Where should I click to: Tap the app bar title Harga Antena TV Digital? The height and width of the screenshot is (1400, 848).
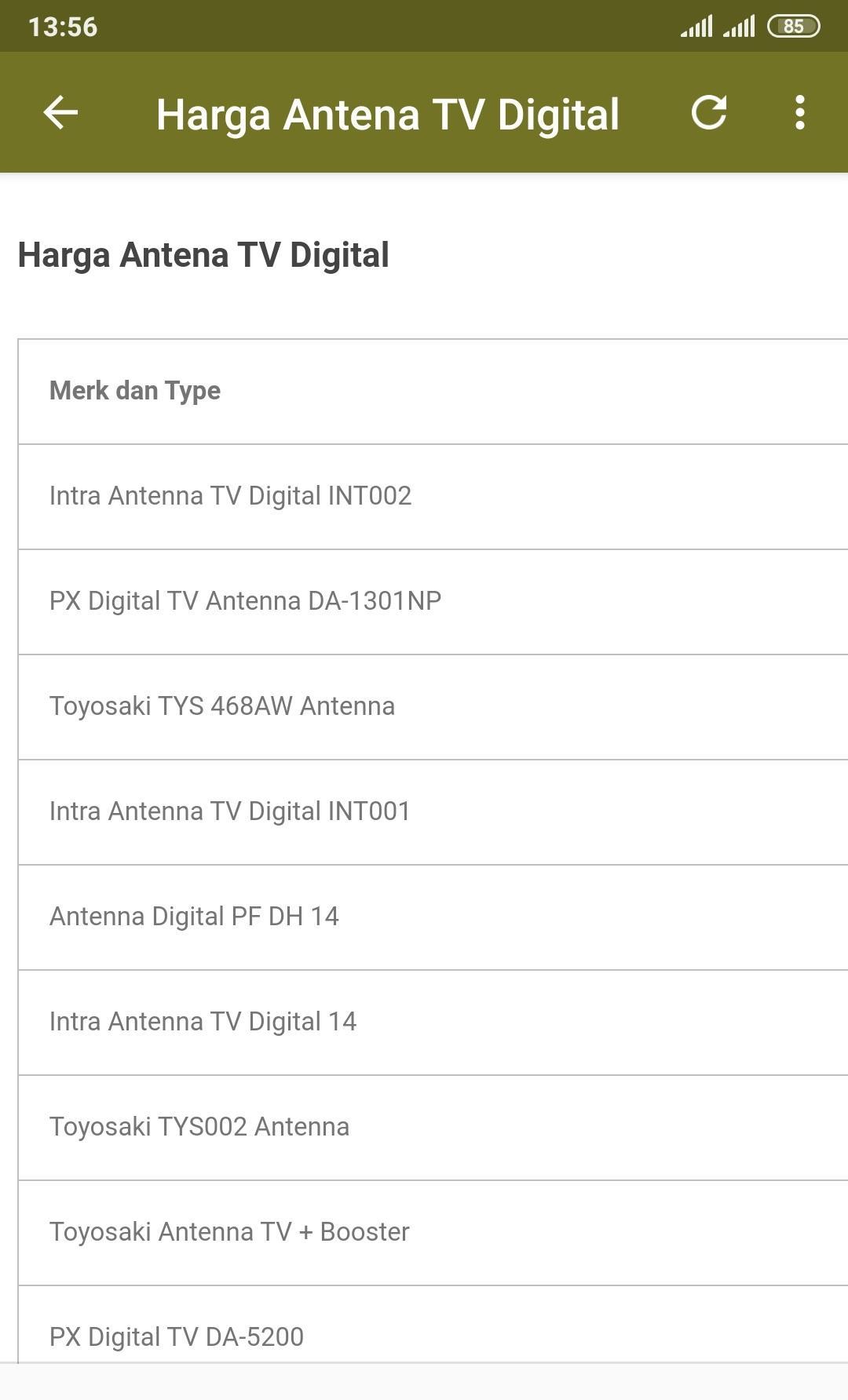click(x=388, y=115)
